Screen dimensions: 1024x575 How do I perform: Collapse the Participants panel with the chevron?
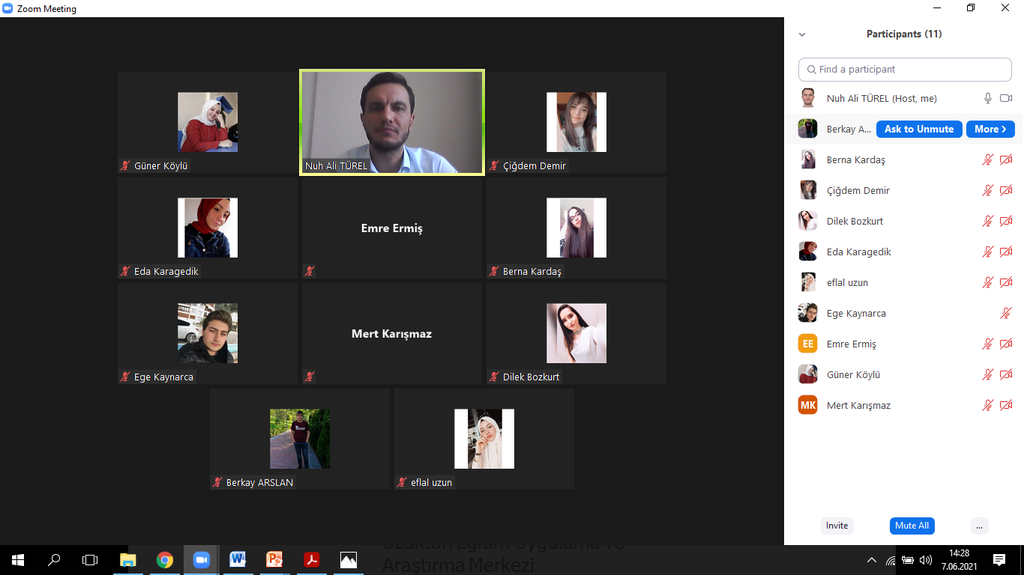click(x=802, y=34)
